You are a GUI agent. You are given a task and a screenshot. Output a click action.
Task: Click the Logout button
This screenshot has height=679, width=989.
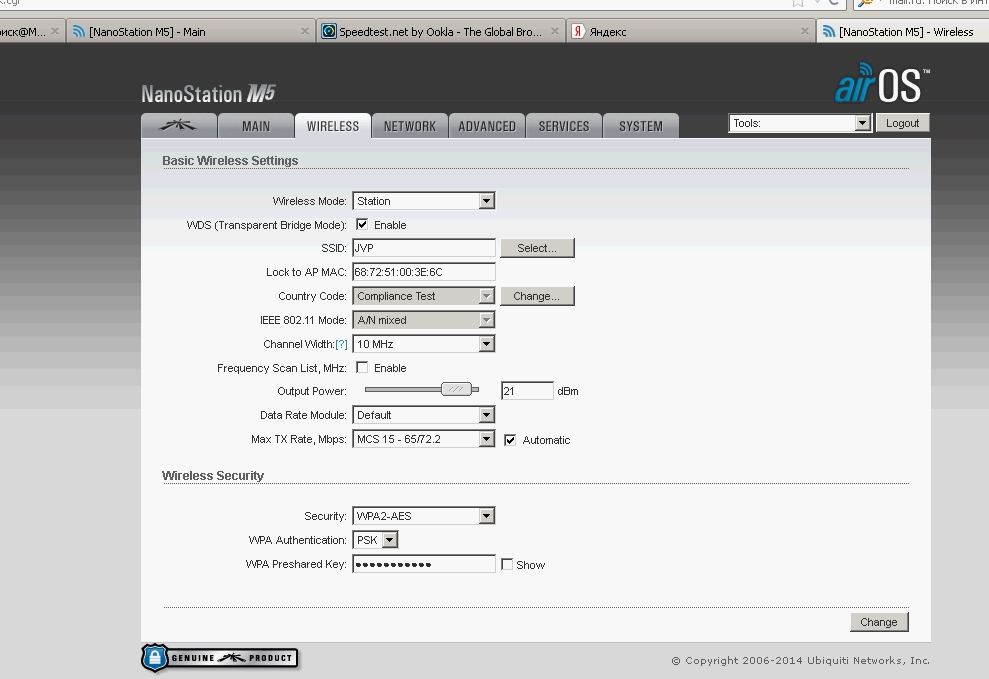pos(902,124)
